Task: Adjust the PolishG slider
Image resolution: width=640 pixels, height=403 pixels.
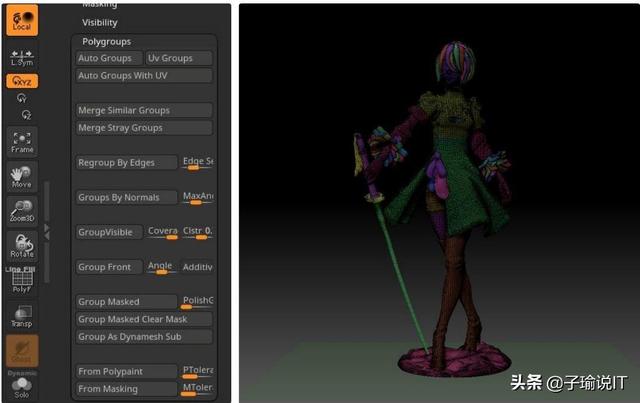Action: 198,302
